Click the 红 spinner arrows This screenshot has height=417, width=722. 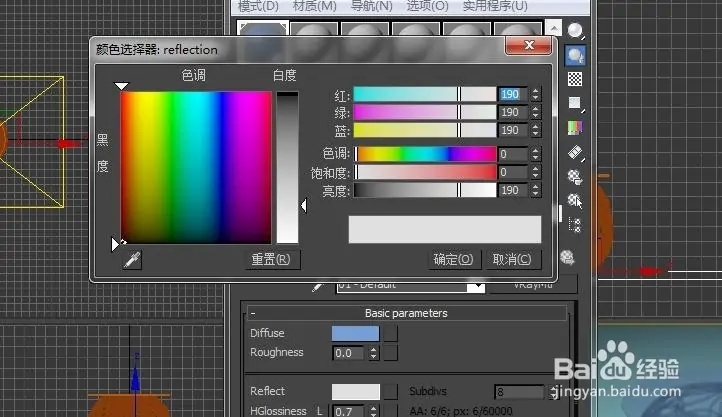(x=535, y=94)
